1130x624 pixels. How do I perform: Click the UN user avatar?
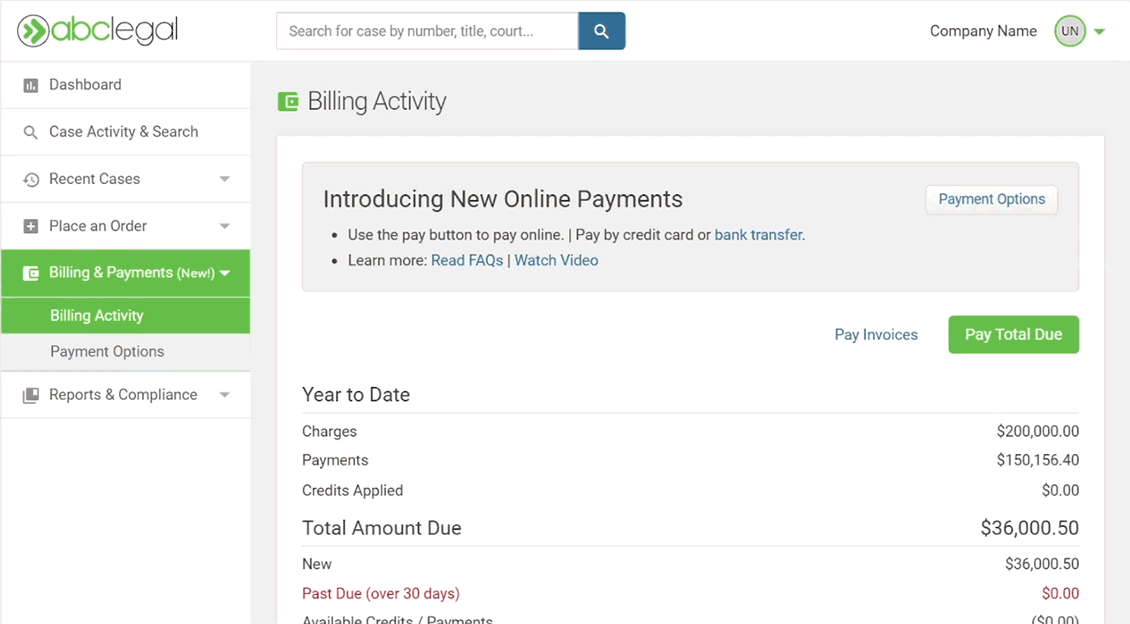(1069, 31)
